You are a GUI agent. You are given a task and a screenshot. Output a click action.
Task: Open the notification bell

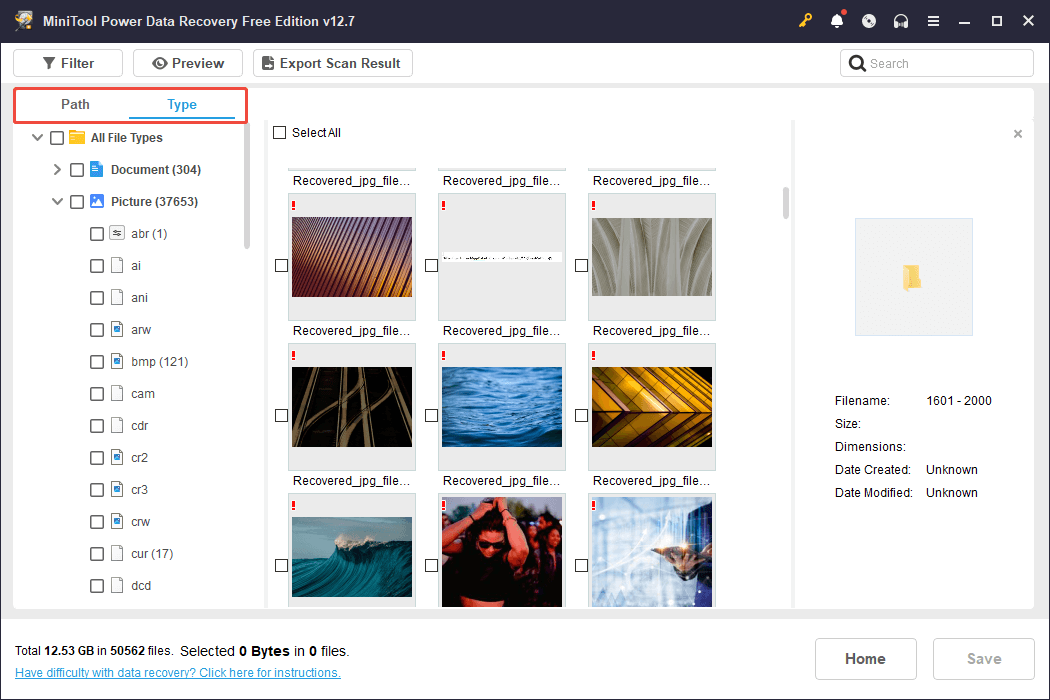837,21
